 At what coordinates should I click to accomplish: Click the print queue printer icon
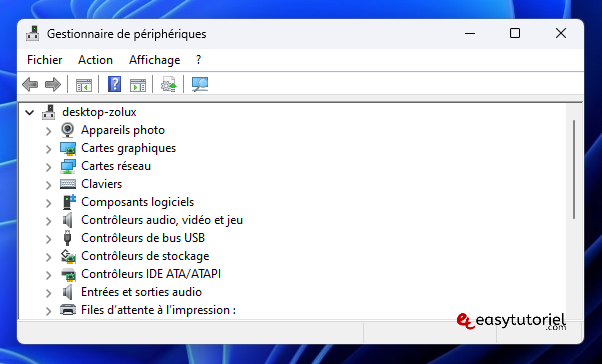pyautogui.click(x=68, y=310)
